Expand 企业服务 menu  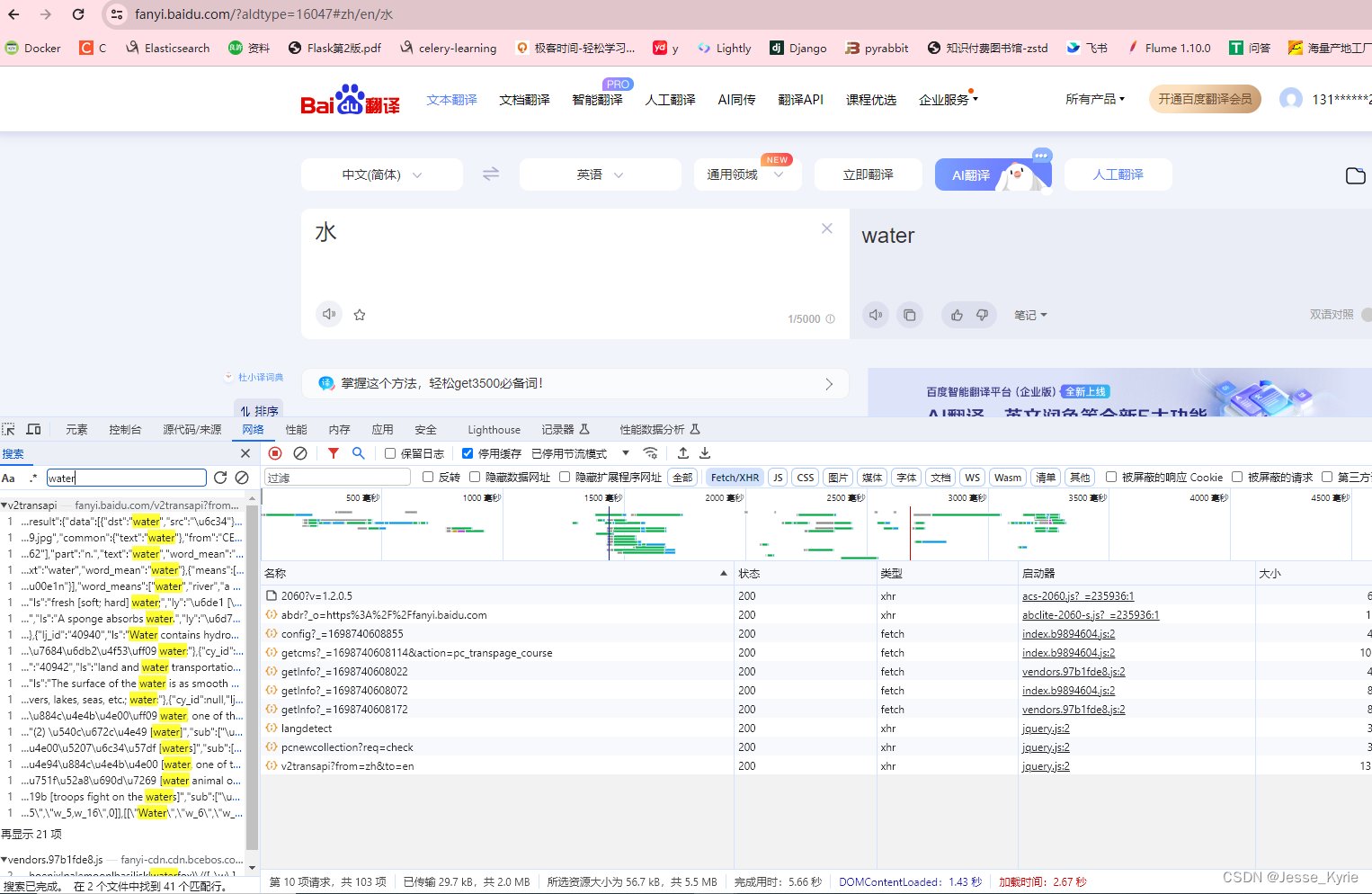pos(948,99)
